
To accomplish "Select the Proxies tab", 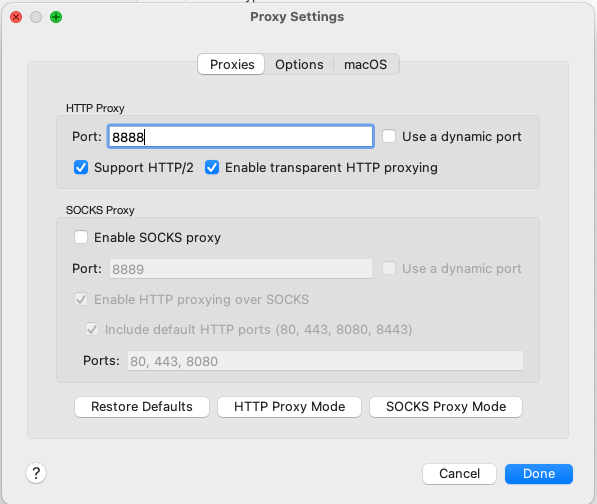I will pyautogui.click(x=231, y=64).
